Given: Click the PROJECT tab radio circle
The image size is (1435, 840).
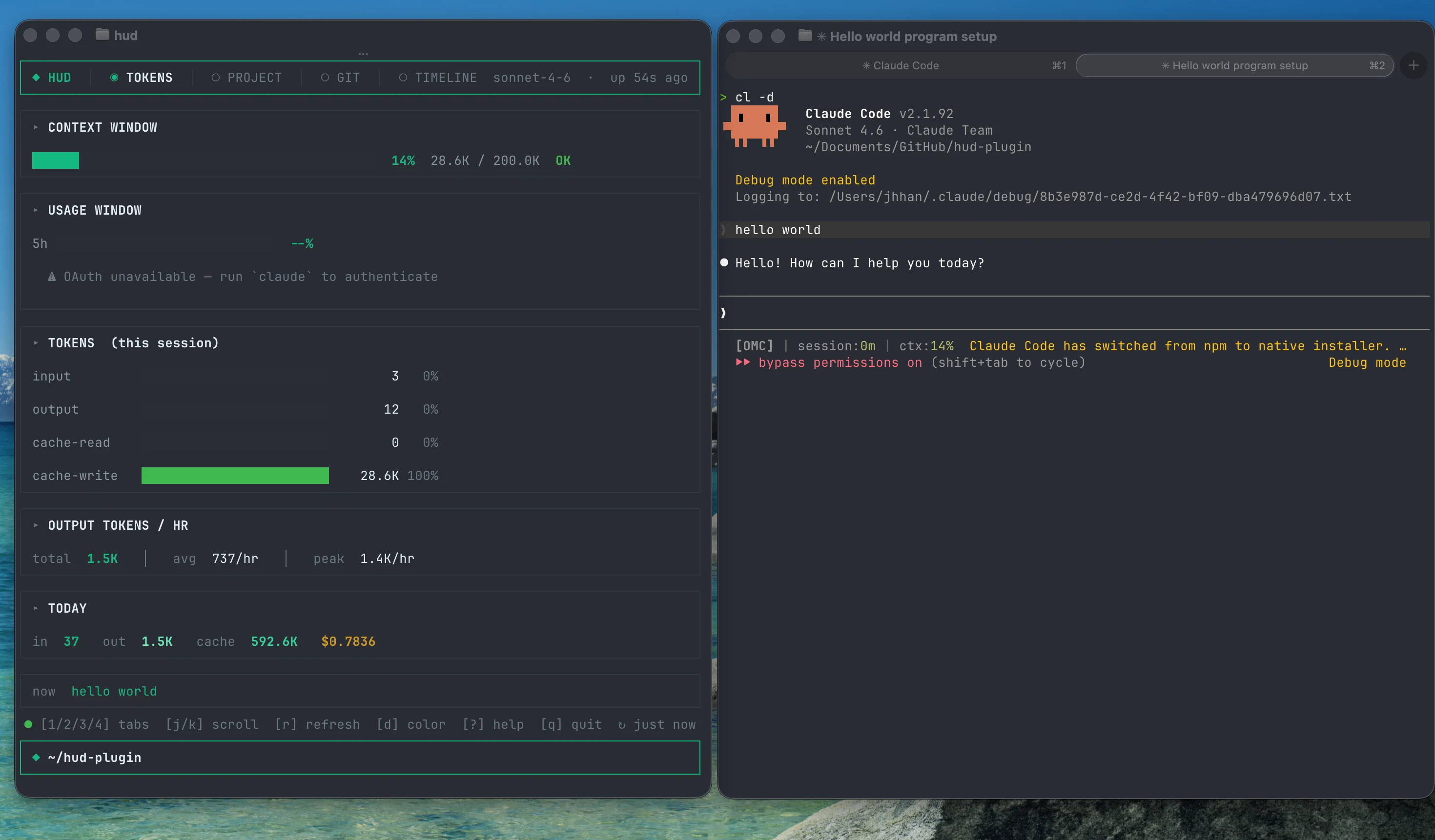Looking at the screenshot, I should (x=215, y=78).
